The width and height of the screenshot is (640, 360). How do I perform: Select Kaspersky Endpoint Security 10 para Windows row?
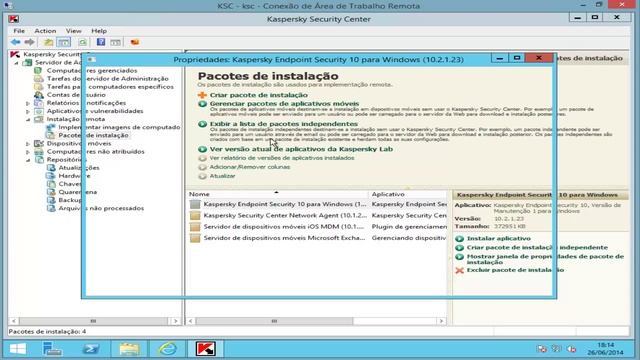[318, 204]
